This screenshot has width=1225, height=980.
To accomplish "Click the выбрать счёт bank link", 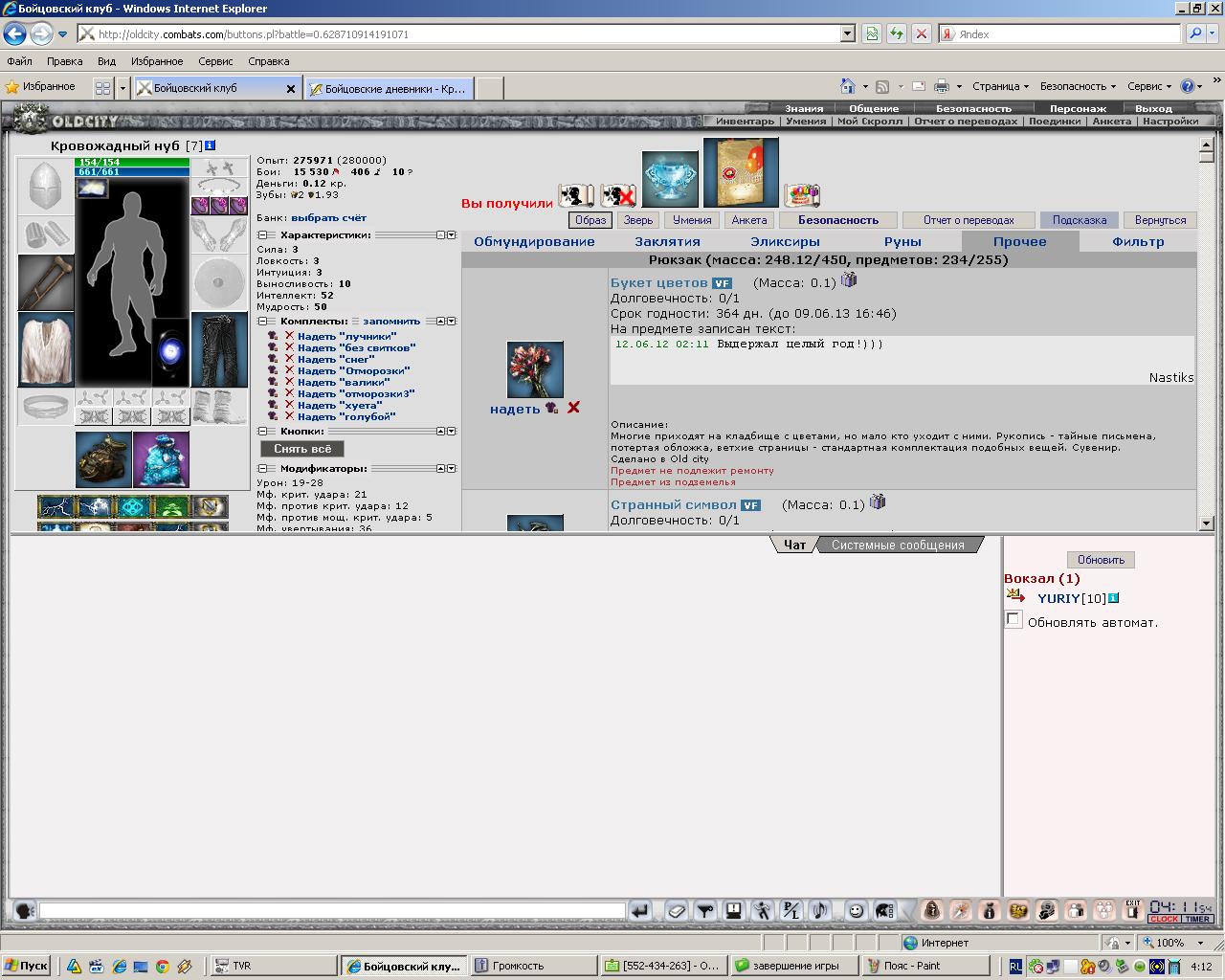I will coord(328,218).
